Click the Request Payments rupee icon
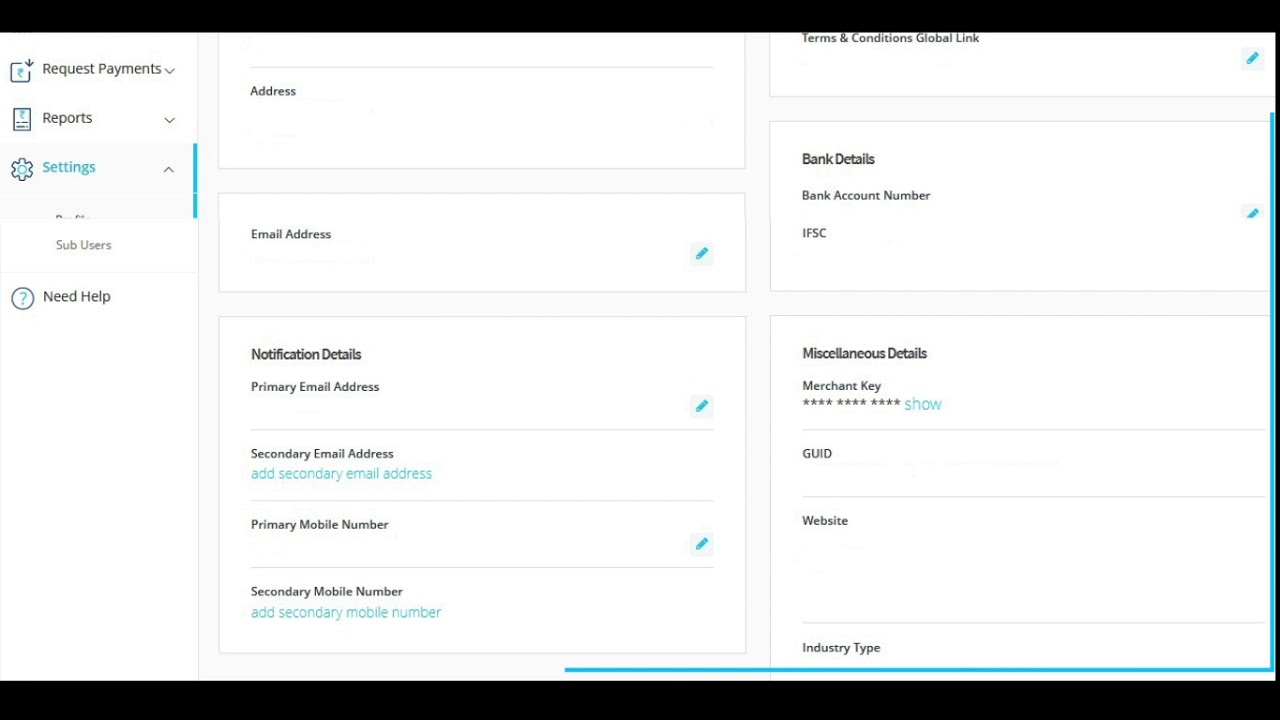The image size is (1280, 720). 21,70
